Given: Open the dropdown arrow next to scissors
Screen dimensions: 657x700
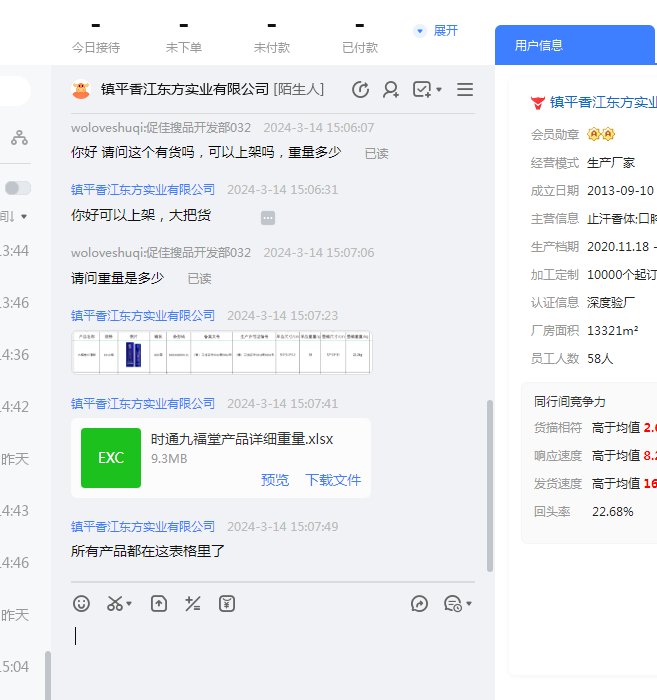Looking at the screenshot, I should 129,604.
